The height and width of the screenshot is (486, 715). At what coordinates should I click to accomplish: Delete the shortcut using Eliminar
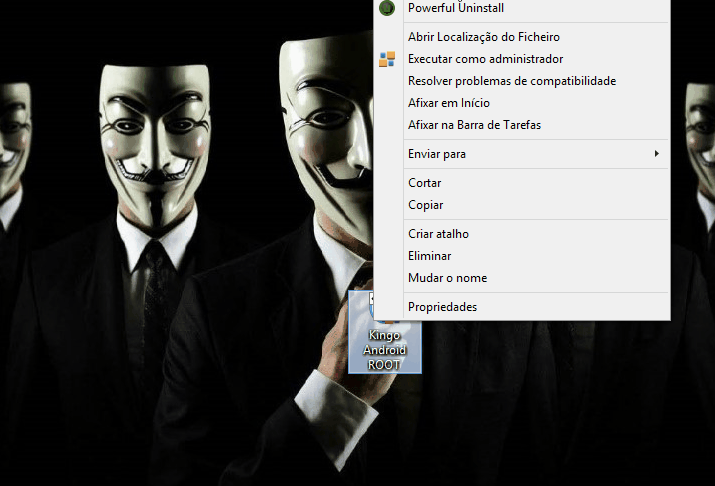(430, 256)
